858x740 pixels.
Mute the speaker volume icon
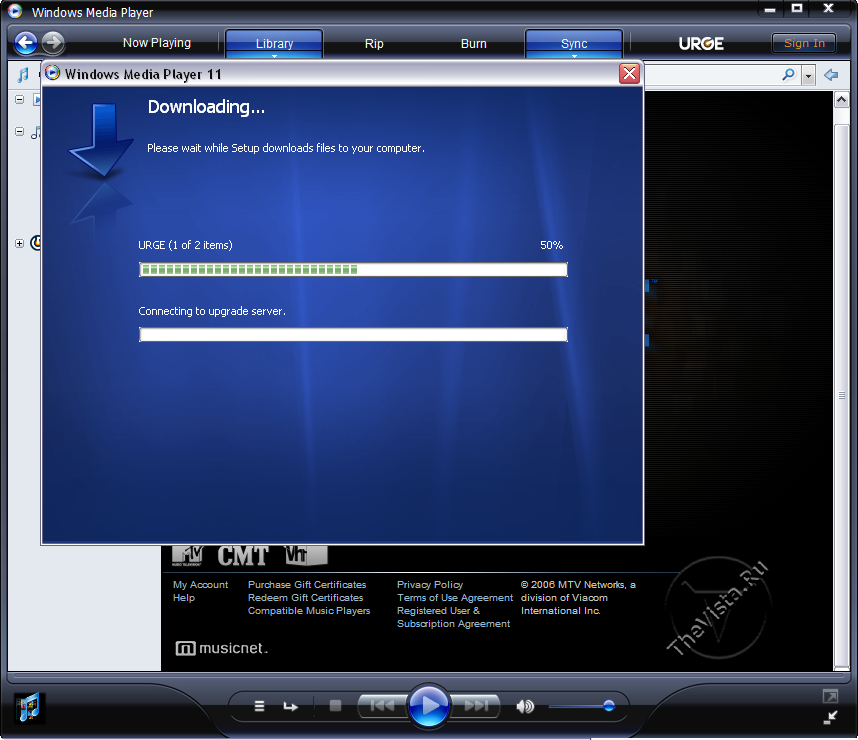[x=524, y=706]
